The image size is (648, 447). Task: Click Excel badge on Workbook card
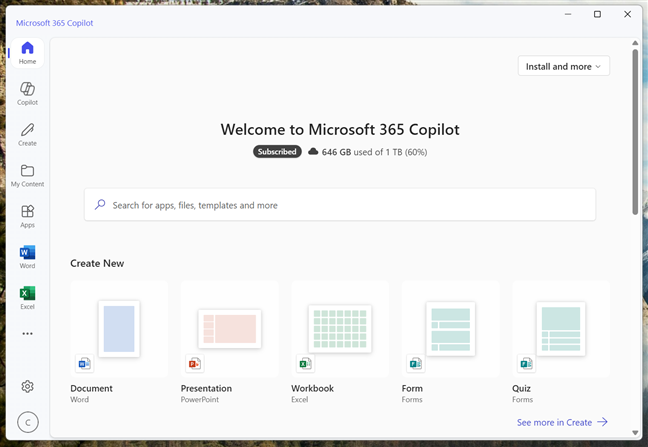(x=305, y=364)
